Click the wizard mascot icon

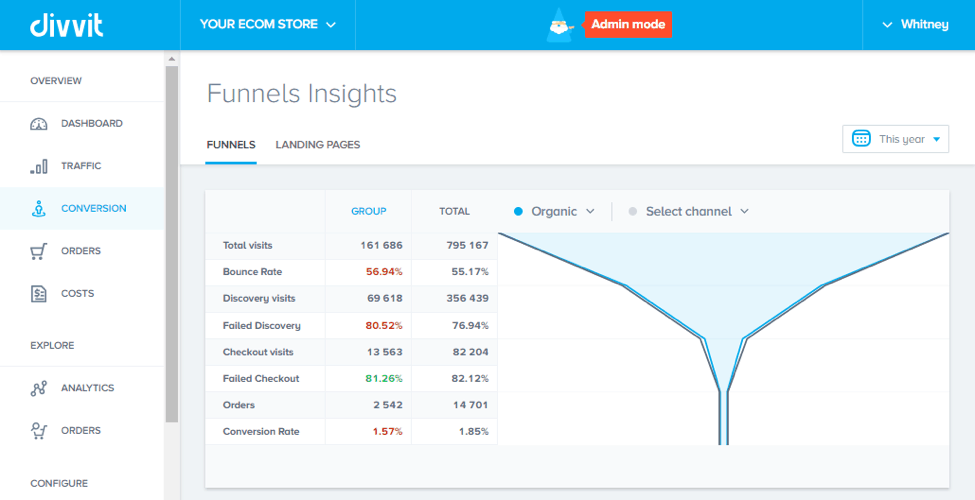pos(560,26)
